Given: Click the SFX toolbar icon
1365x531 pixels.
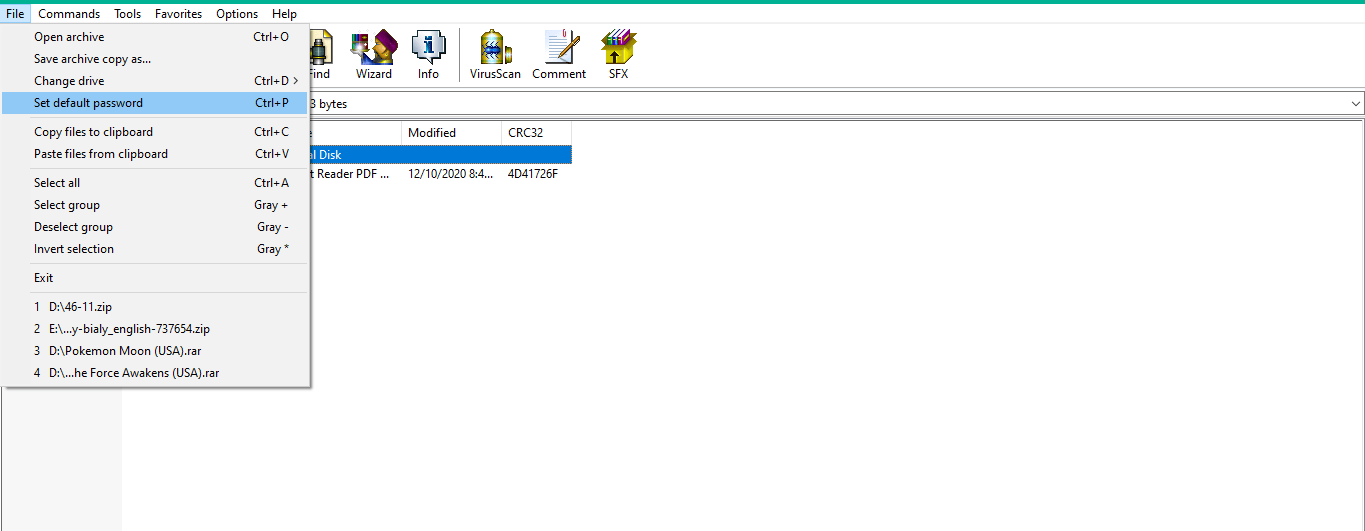Looking at the screenshot, I should pos(618,54).
